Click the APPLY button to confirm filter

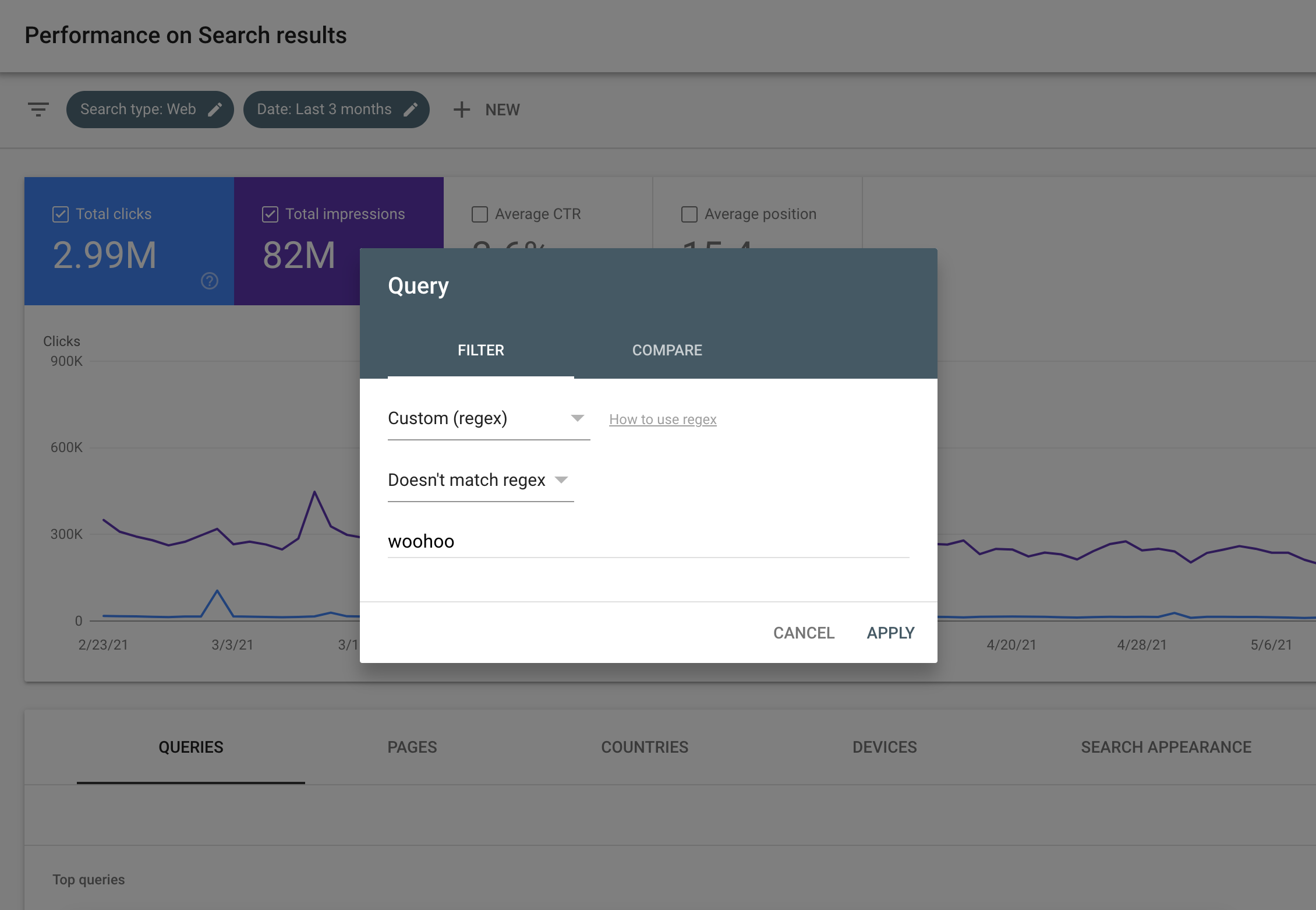[890, 632]
